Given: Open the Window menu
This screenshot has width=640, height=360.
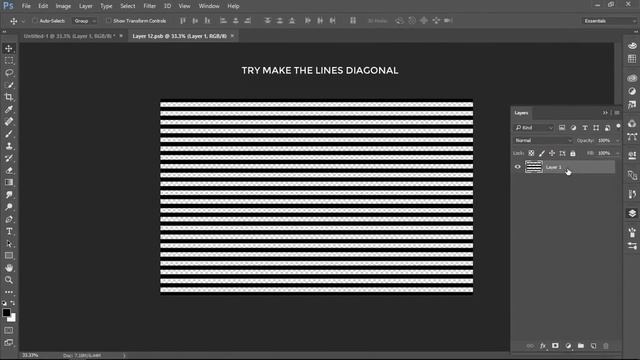Looking at the screenshot, I should point(209,6).
